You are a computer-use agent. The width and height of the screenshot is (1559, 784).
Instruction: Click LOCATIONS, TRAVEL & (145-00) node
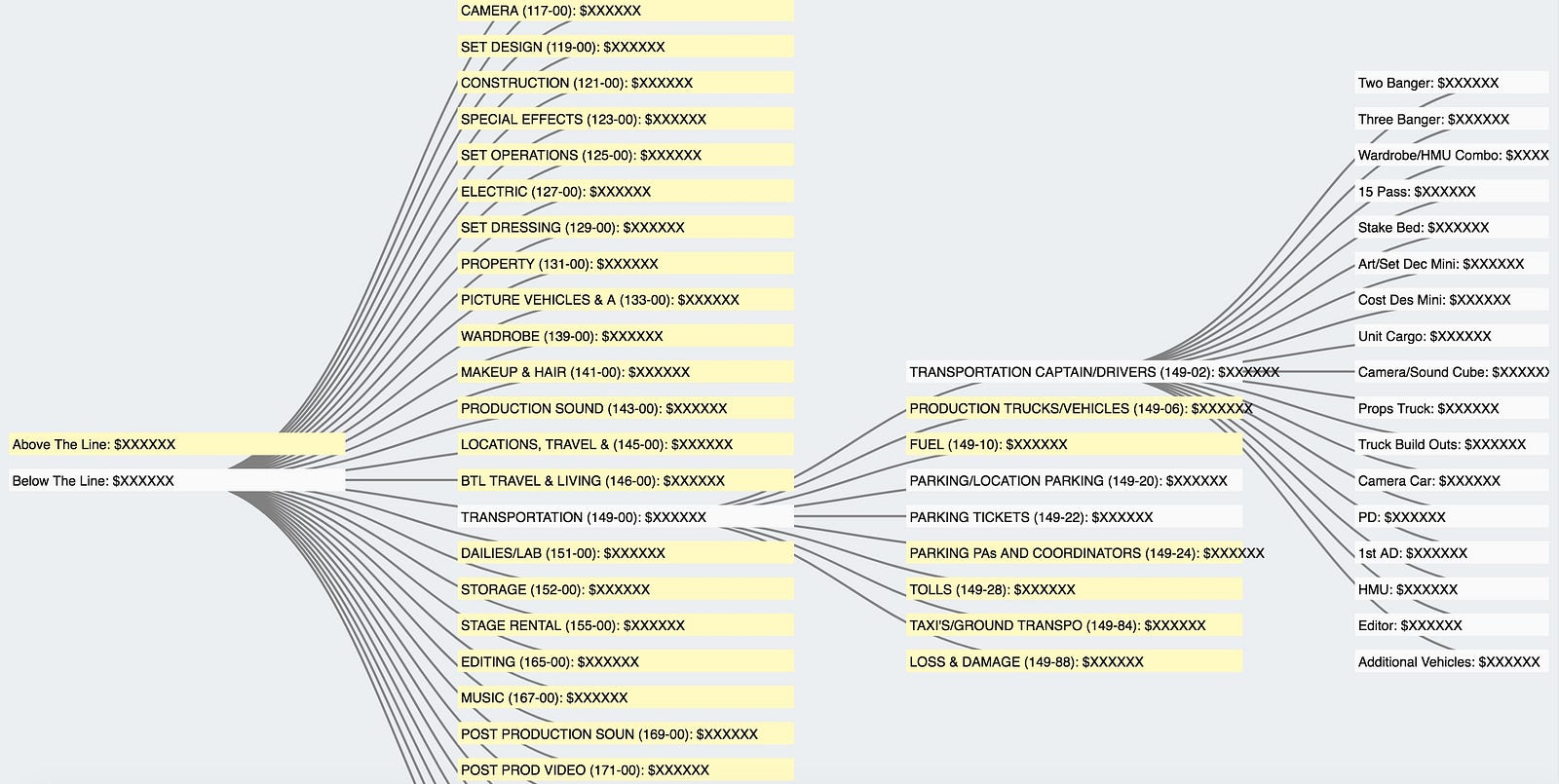point(626,444)
